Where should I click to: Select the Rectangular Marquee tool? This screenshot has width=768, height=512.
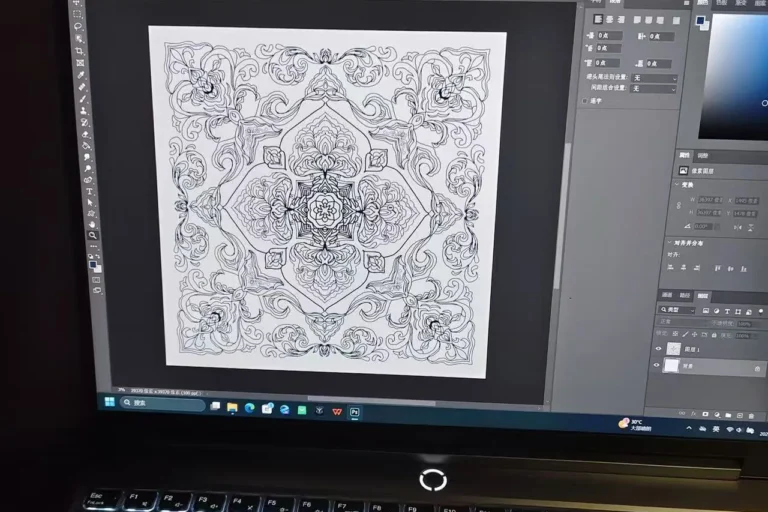[x=77, y=14]
